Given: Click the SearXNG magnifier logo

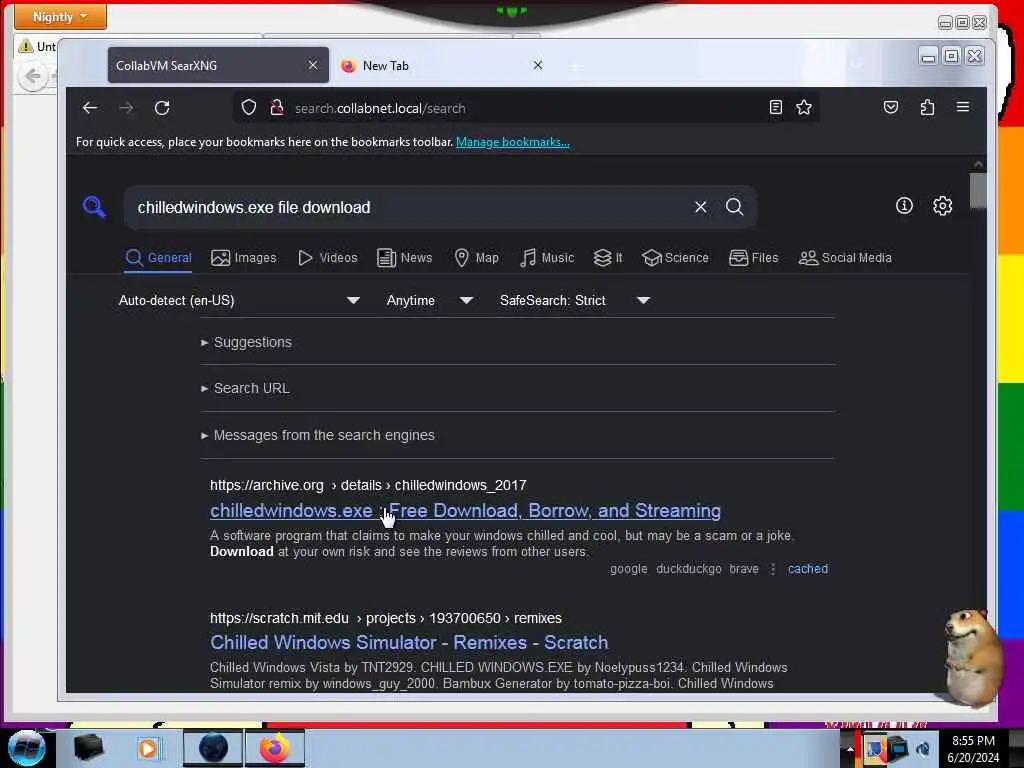Looking at the screenshot, I should pyautogui.click(x=94, y=207).
